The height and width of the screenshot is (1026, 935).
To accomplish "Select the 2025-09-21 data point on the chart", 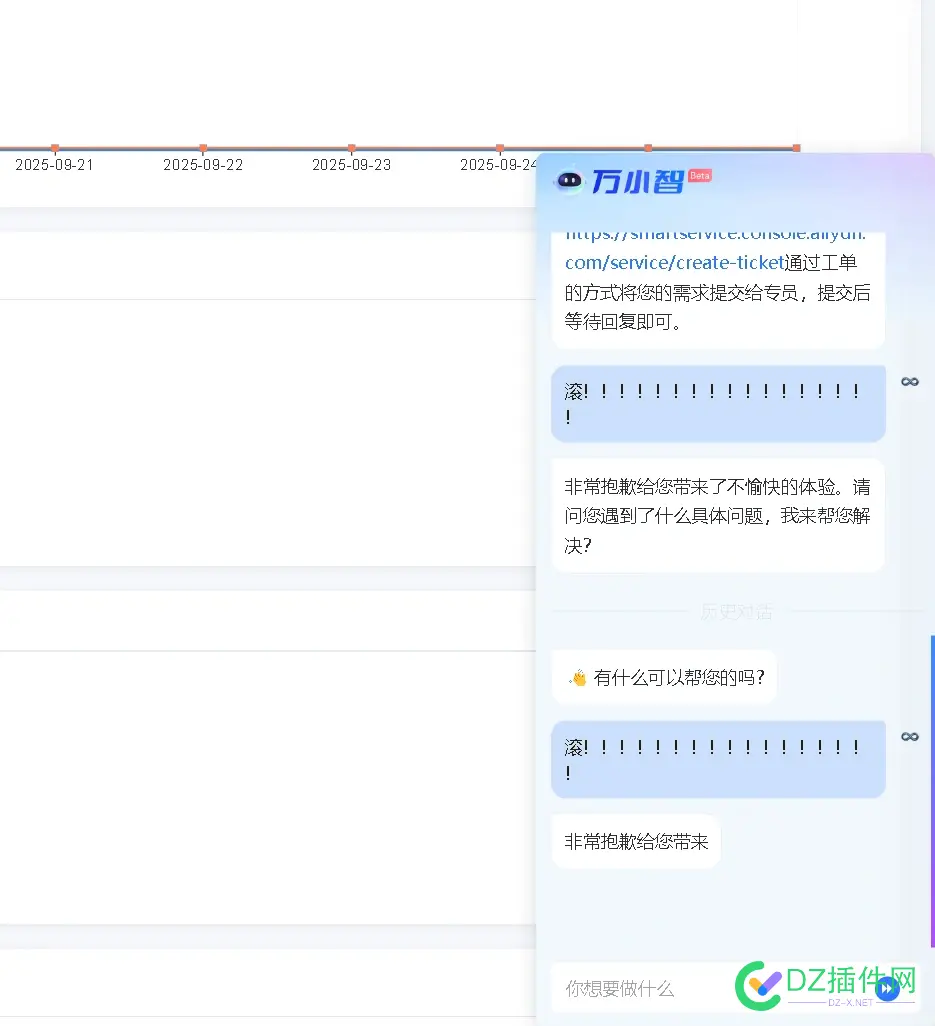I will point(55,148).
